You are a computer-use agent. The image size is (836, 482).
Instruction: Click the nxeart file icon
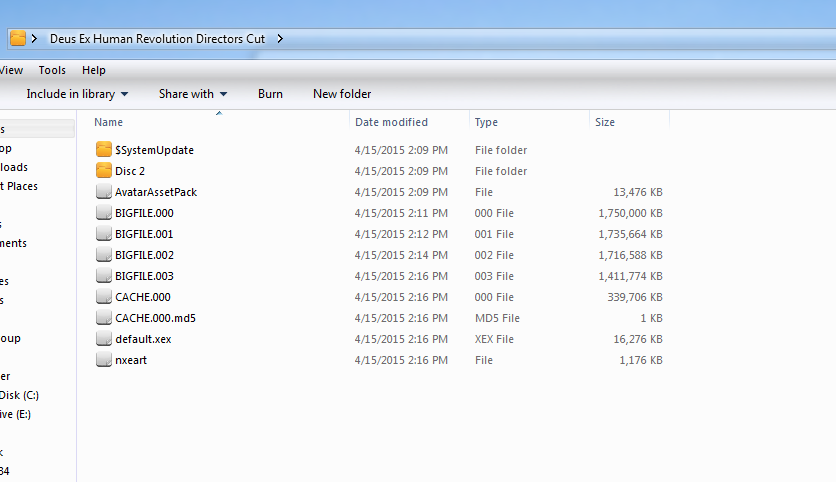[104, 360]
